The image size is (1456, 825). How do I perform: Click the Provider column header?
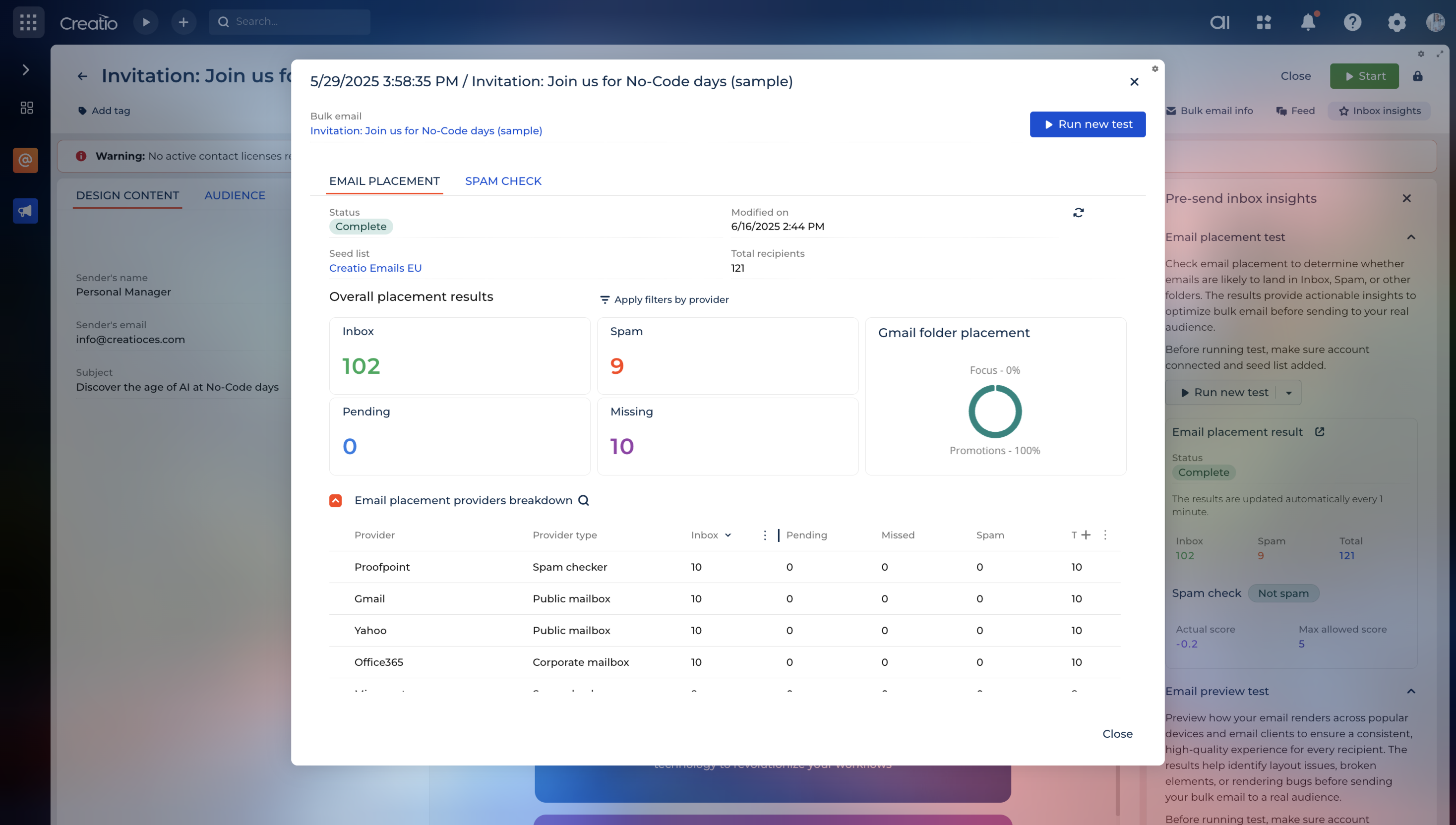[x=374, y=535]
